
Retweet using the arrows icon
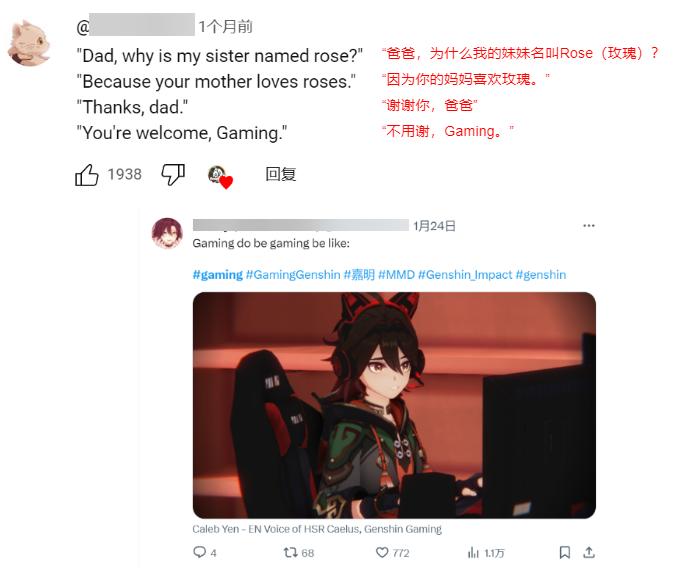coord(290,552)
